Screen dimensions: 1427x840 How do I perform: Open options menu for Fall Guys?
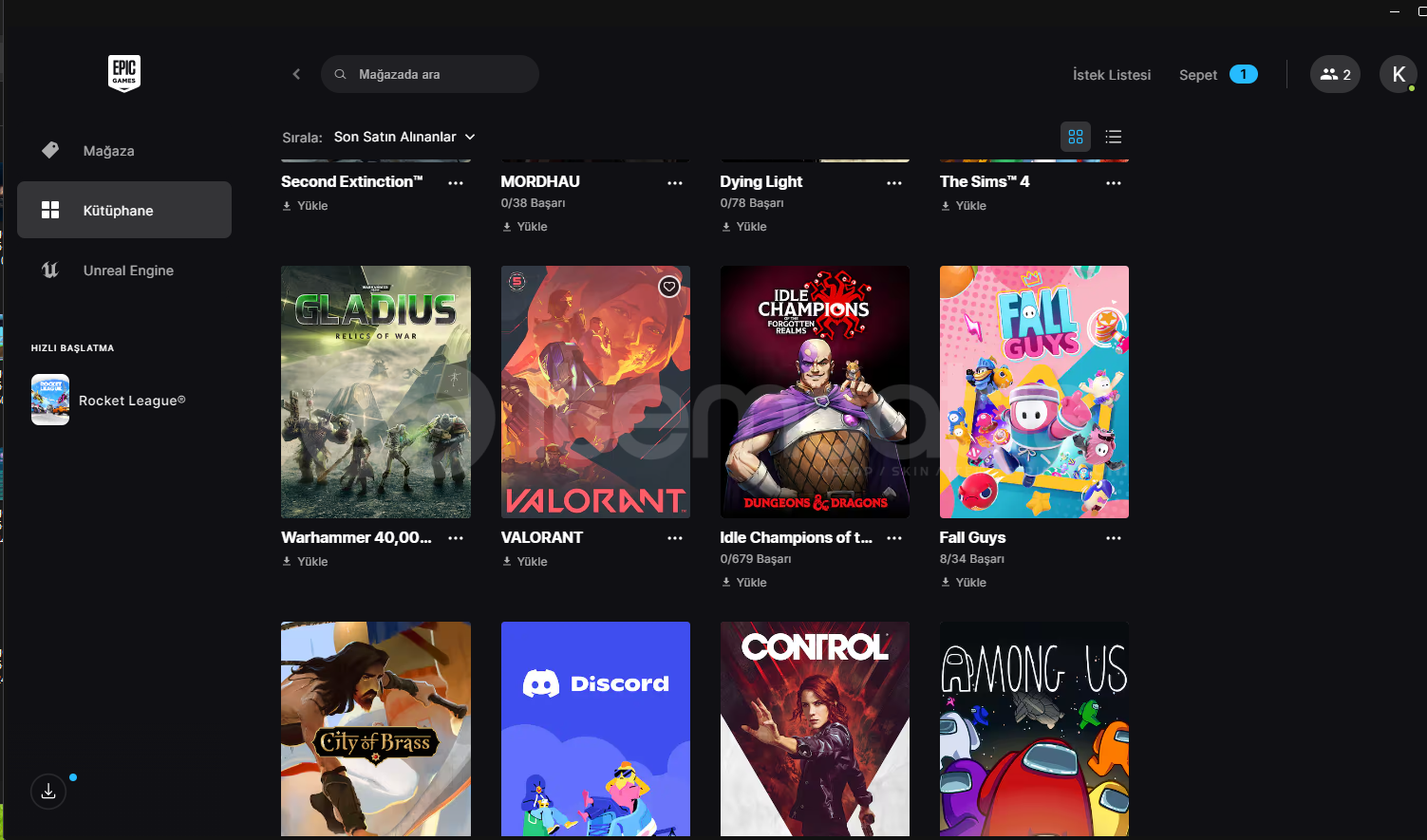pyautogui.click(x=1114, y=538)
